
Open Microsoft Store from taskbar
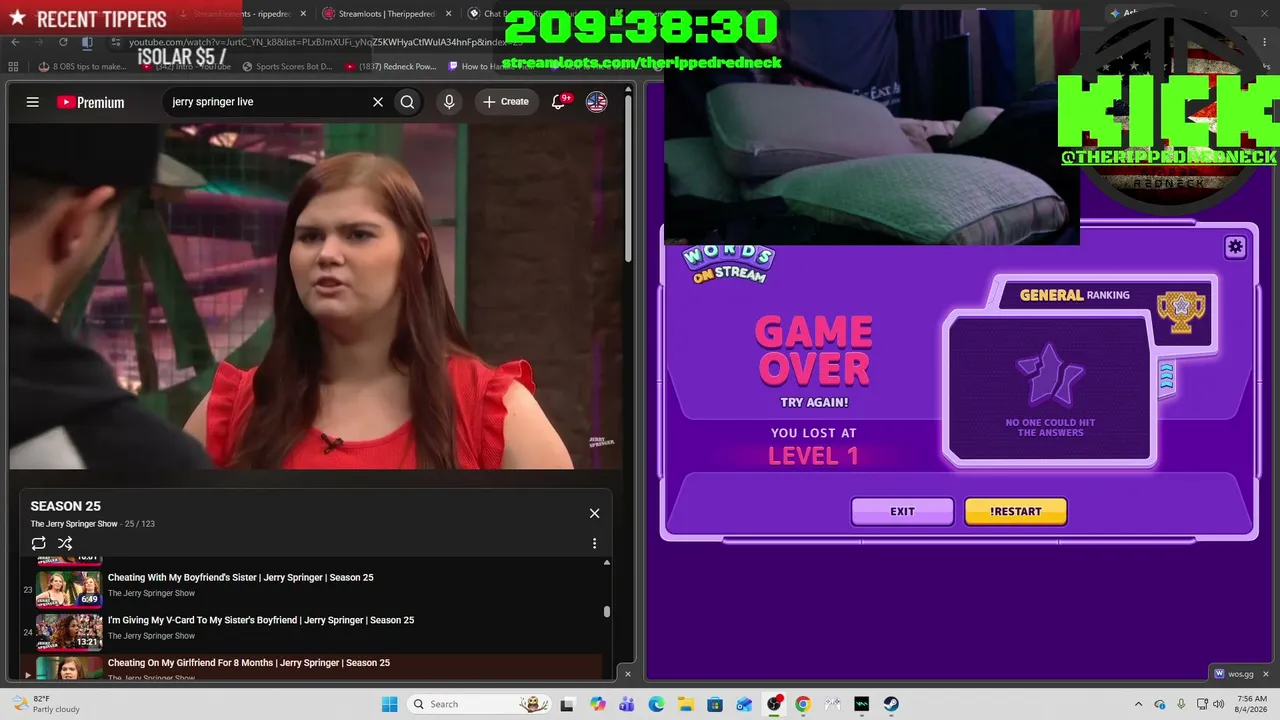(715, 704)
